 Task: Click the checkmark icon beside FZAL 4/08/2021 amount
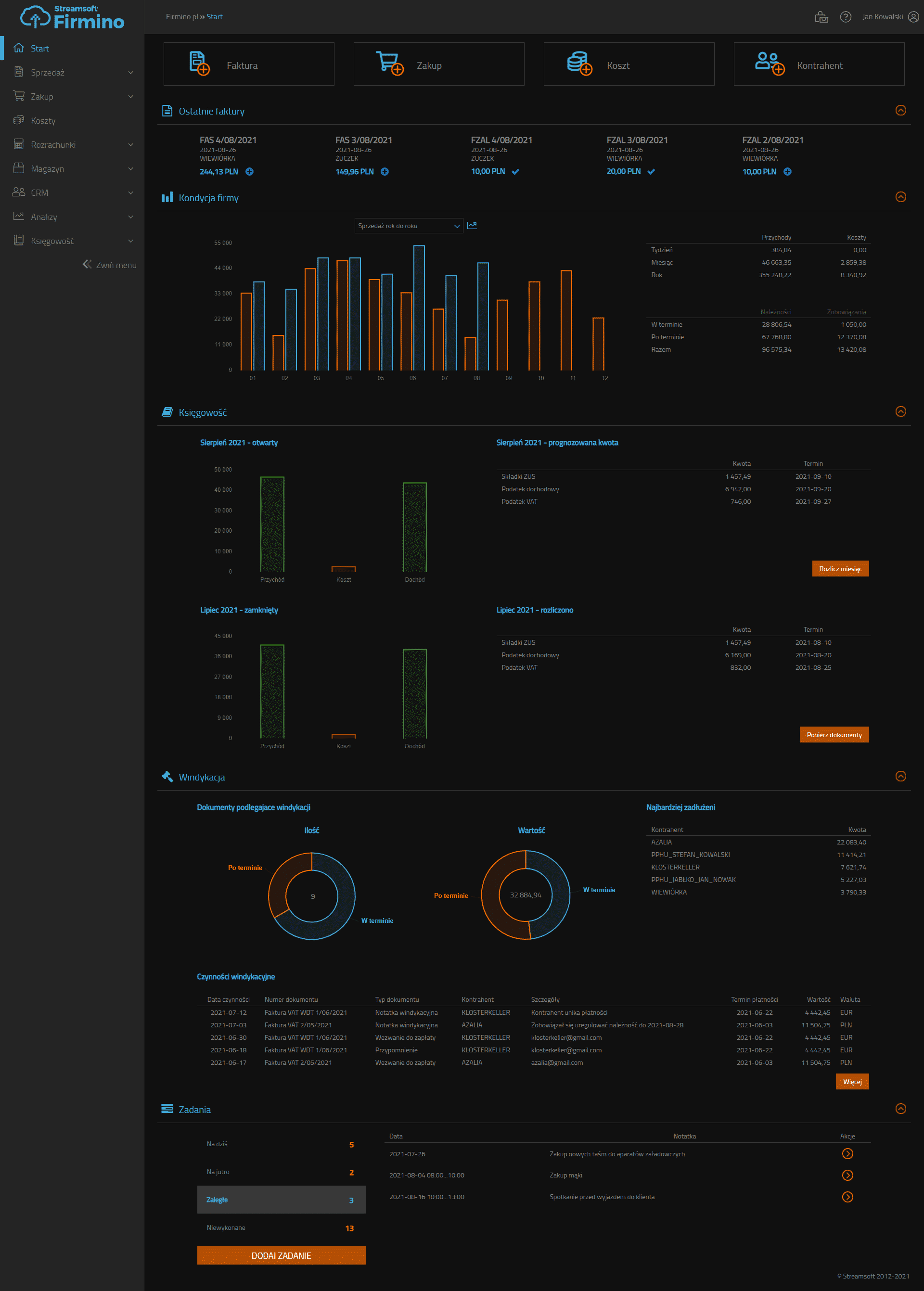515,172
